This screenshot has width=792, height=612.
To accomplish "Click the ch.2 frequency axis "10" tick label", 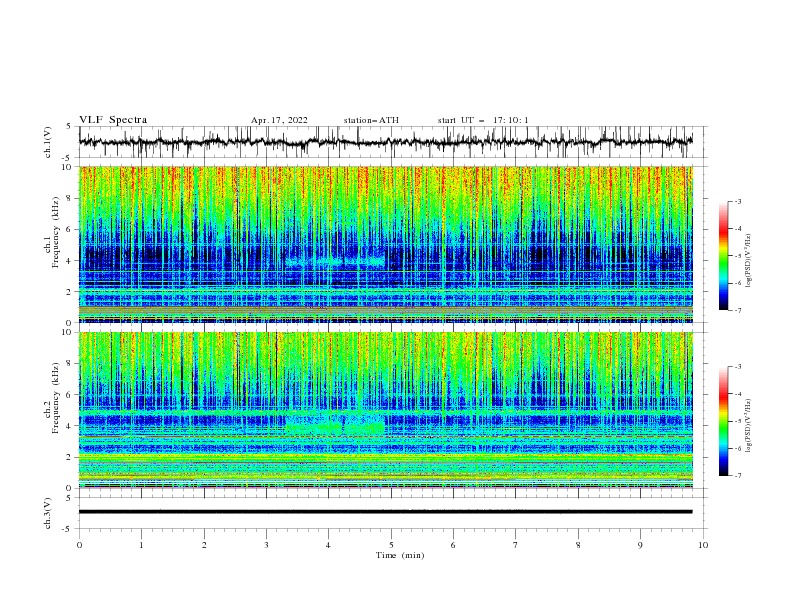I will tap(68, 332).
